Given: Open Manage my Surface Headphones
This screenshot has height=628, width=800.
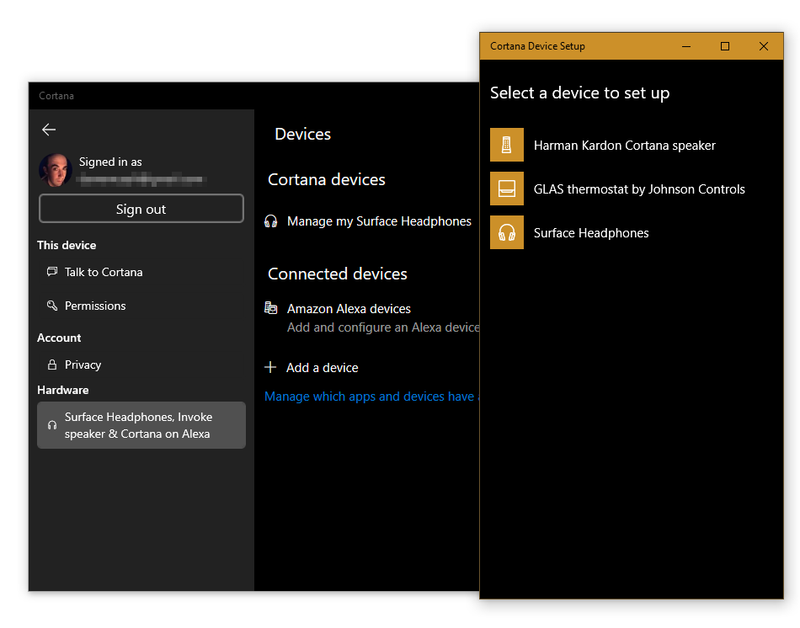Looking at the screenshot, I should click(379, 221).
